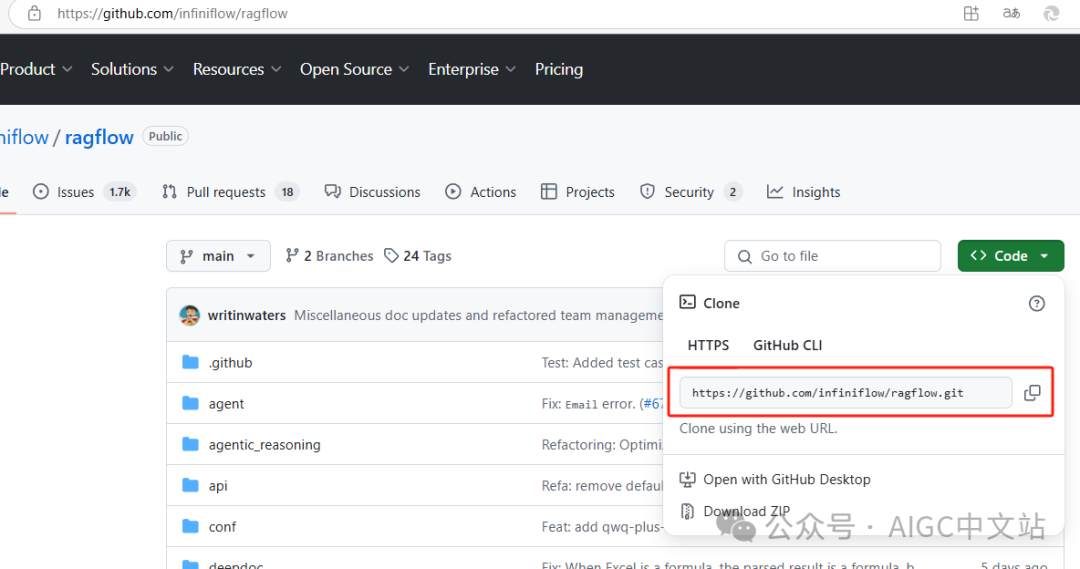Switch to the Projects tab
Image resolution: width=1080 pixels, height=569 pixels.
(x=578, y=192)
